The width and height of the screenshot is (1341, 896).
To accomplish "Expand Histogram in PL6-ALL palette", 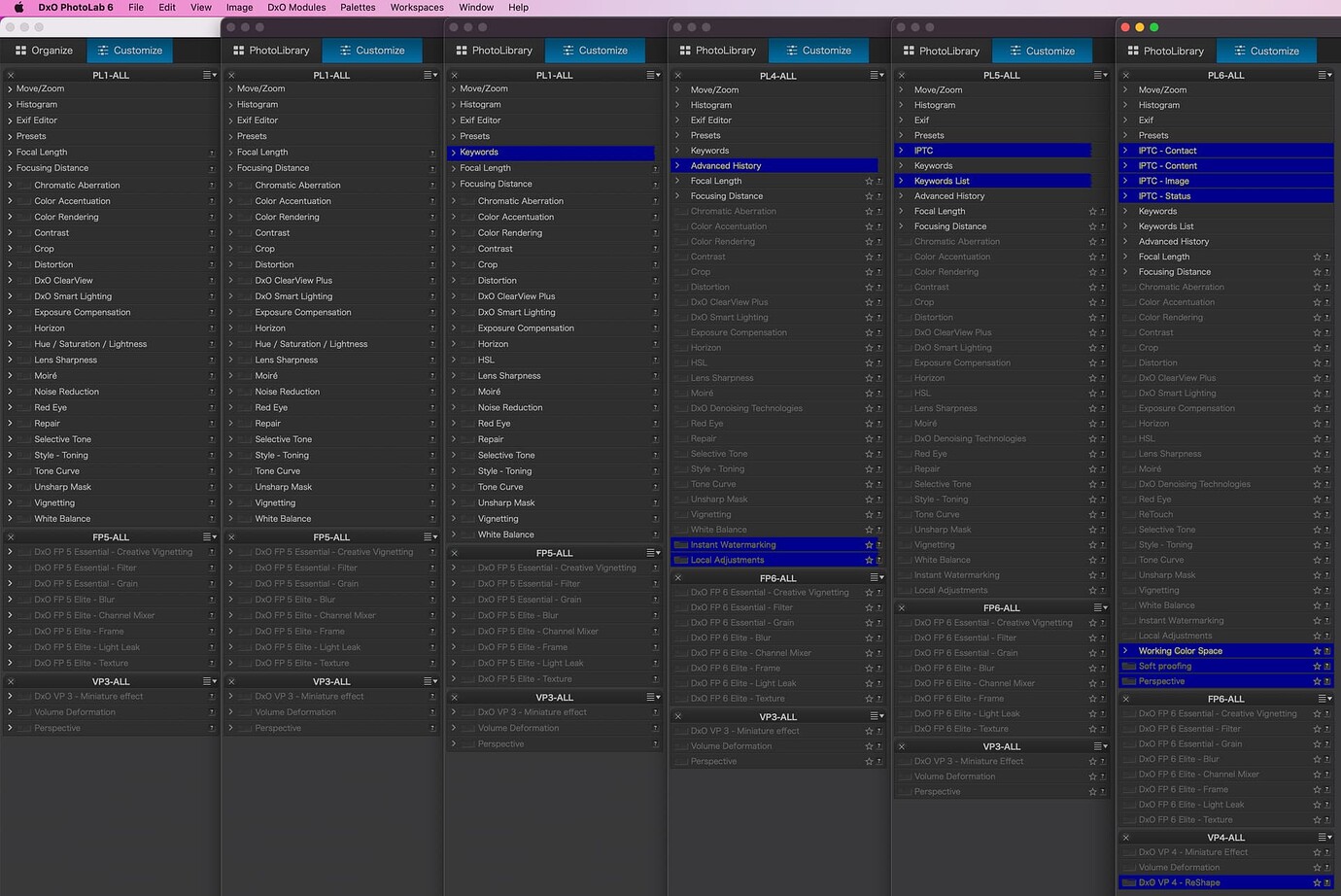I will tap(1125, 105).
